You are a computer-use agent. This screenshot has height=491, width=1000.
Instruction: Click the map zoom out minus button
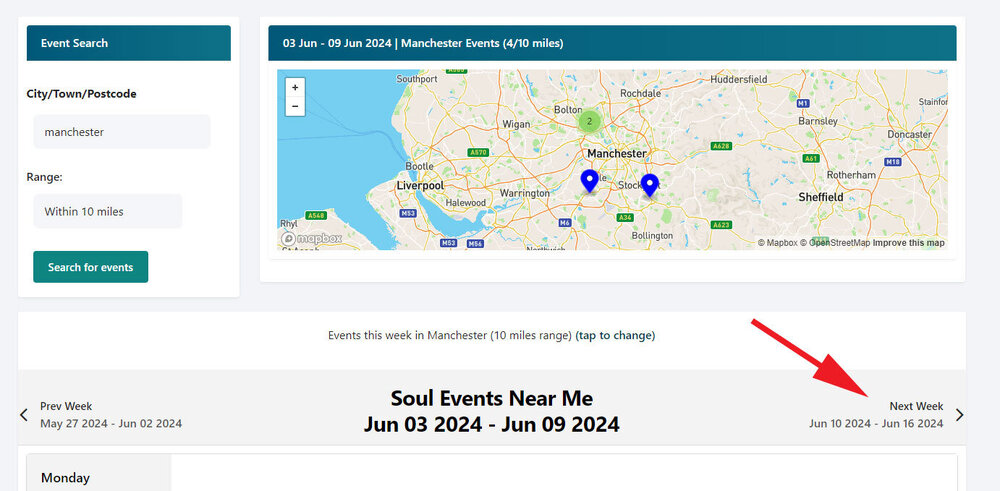[x=295, y=106]
